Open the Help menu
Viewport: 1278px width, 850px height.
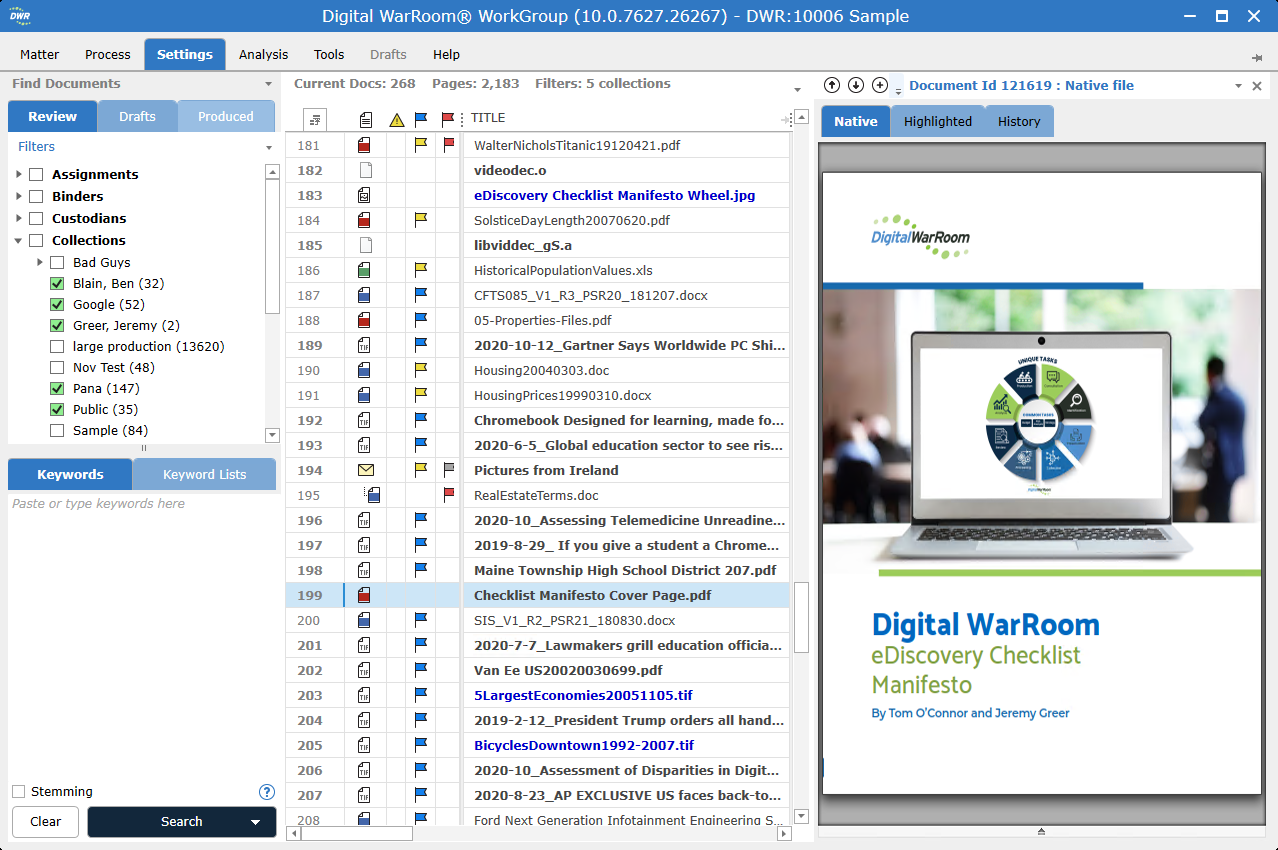[x=446, y=55]
